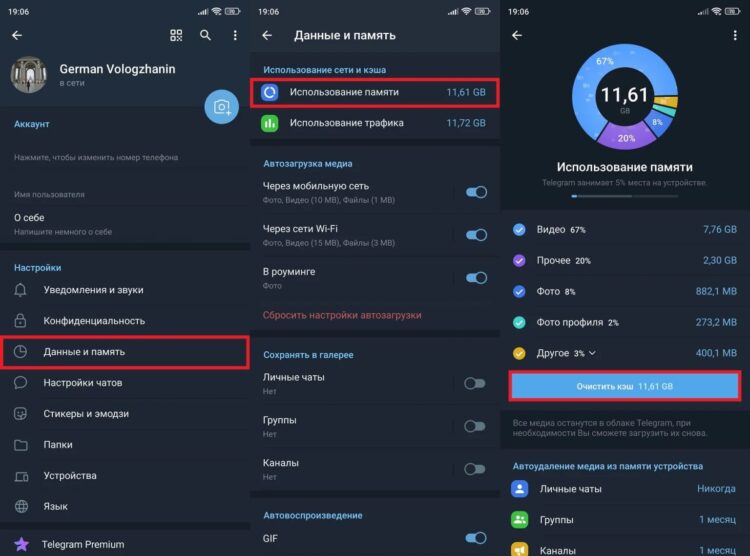Open German Vologzhanin profile avatar
This screenshot has height=556, width=750.
pos(29,75)
